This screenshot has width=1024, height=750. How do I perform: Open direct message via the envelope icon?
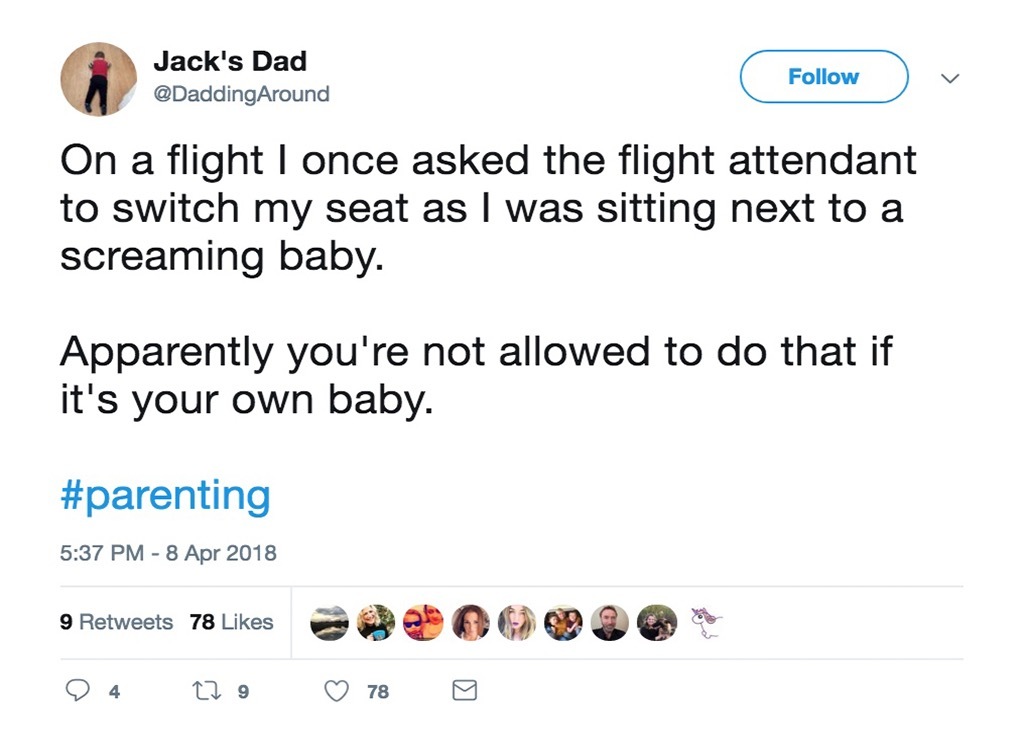coord(464,690)
